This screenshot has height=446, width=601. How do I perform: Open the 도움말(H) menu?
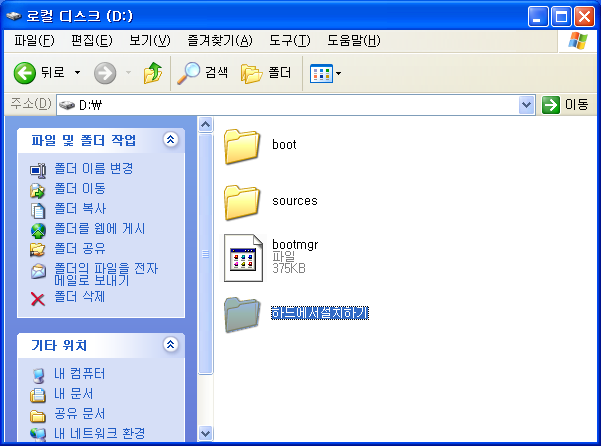tap(353, 40)
